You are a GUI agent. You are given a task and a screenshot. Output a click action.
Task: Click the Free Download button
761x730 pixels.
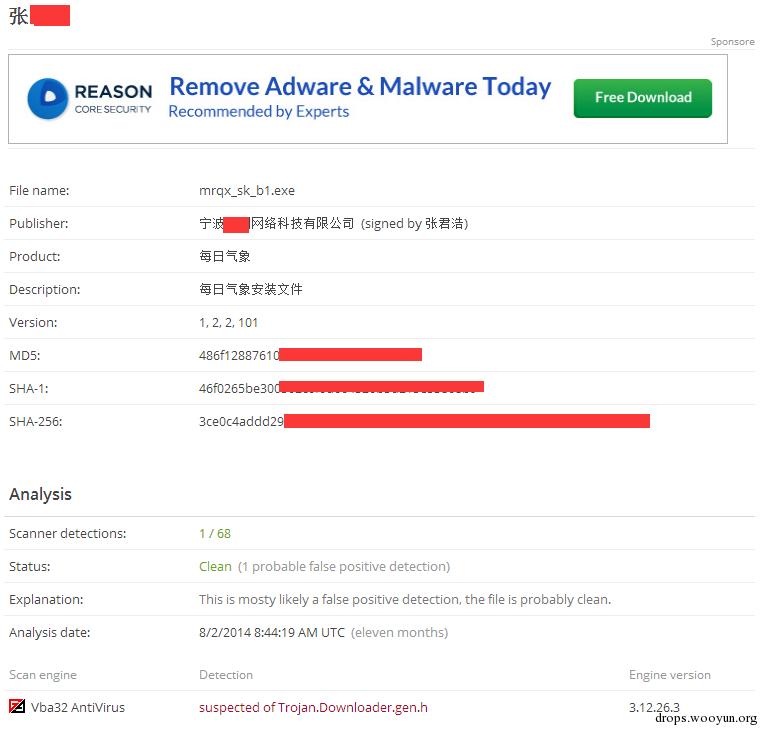tap(643, 98)
